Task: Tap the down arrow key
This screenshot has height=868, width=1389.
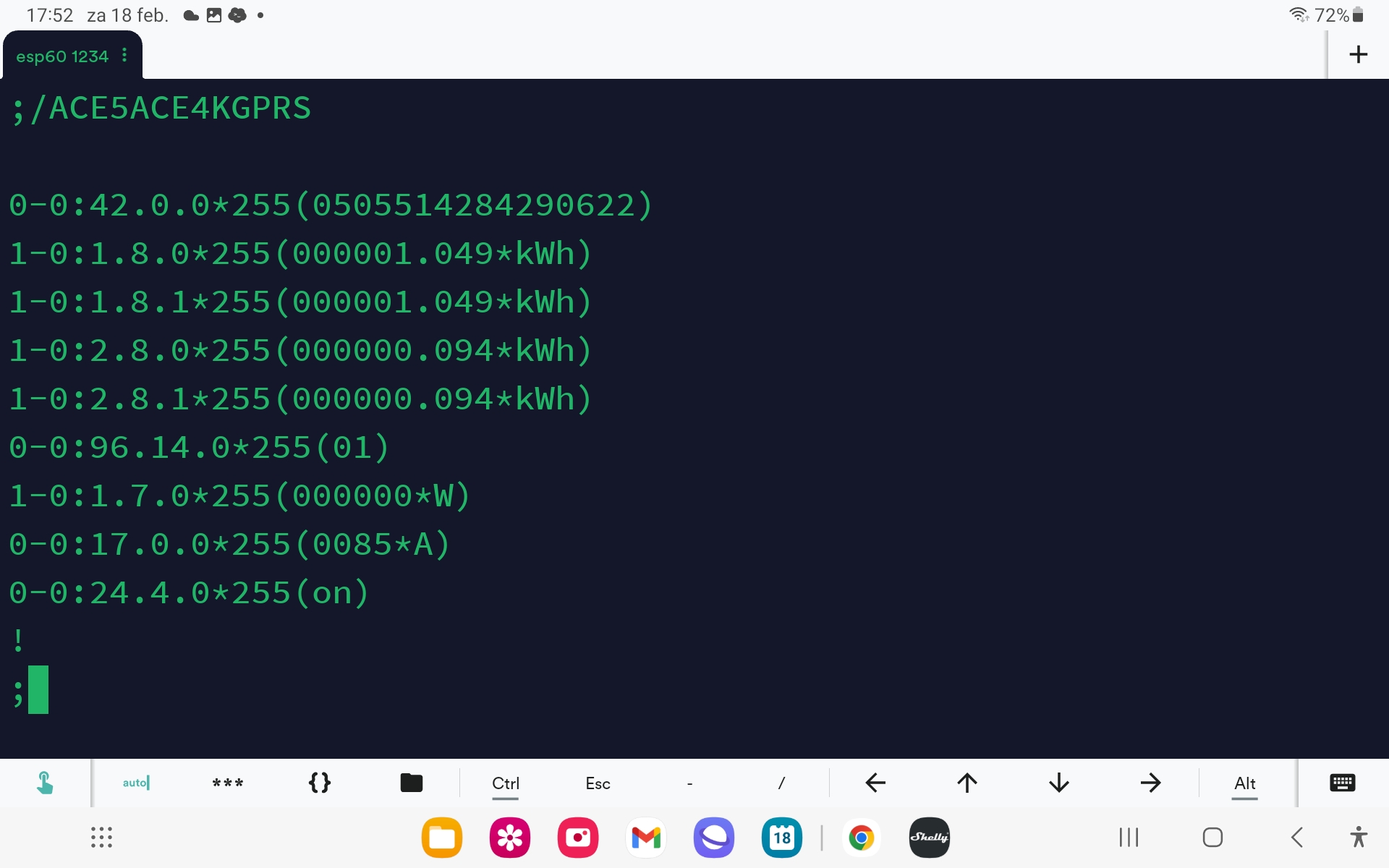Action: point(1059,783)
